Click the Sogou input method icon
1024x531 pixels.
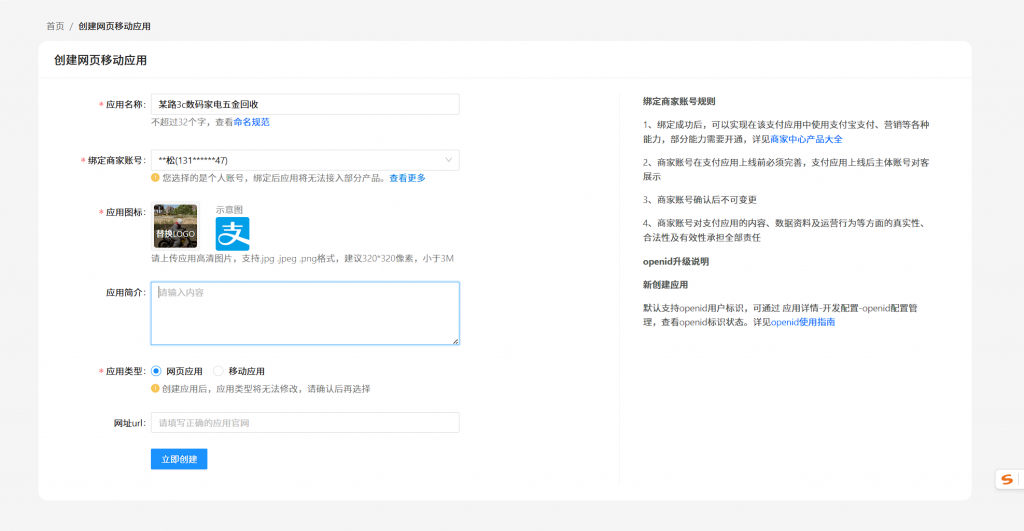point(1006,480)
